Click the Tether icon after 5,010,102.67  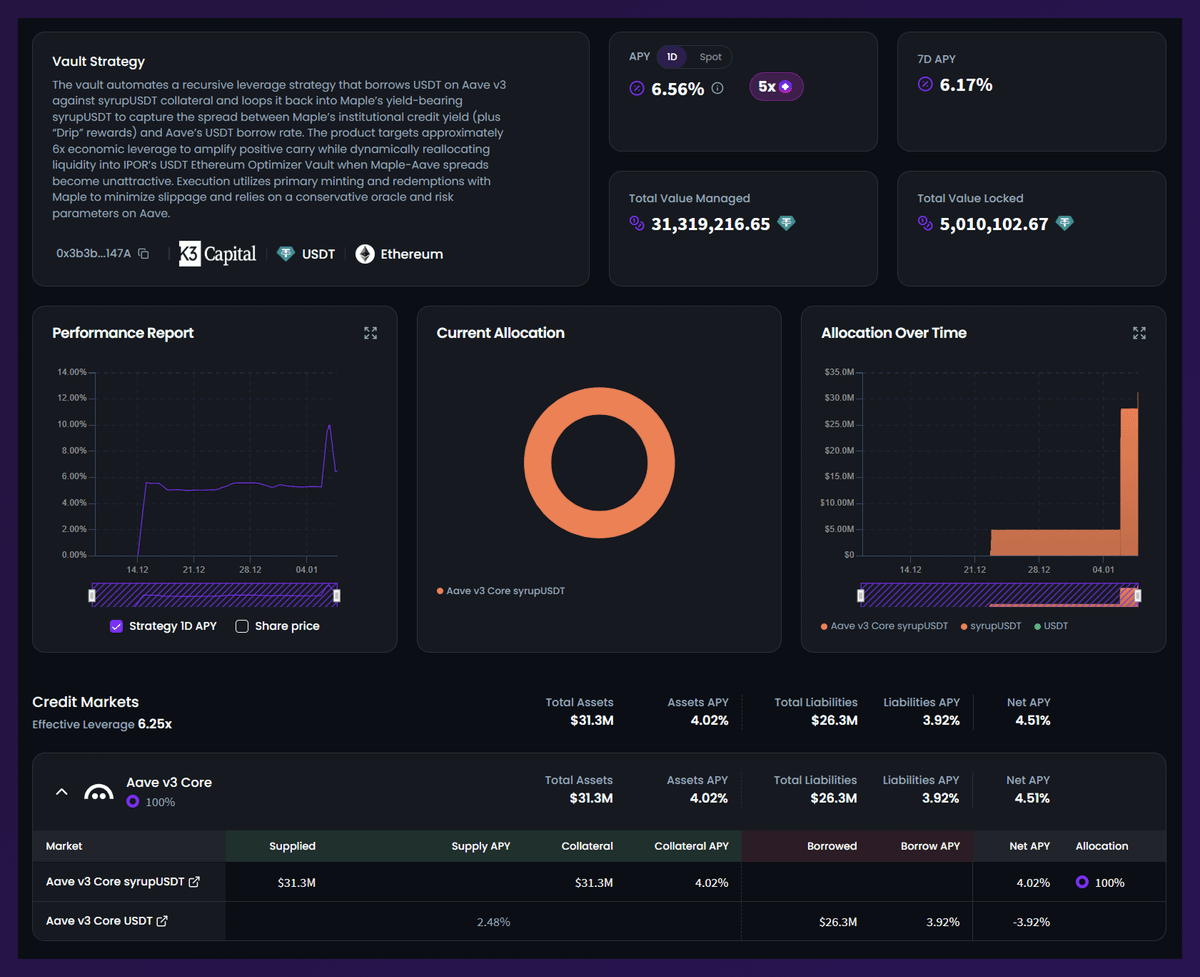point(1065,223)
